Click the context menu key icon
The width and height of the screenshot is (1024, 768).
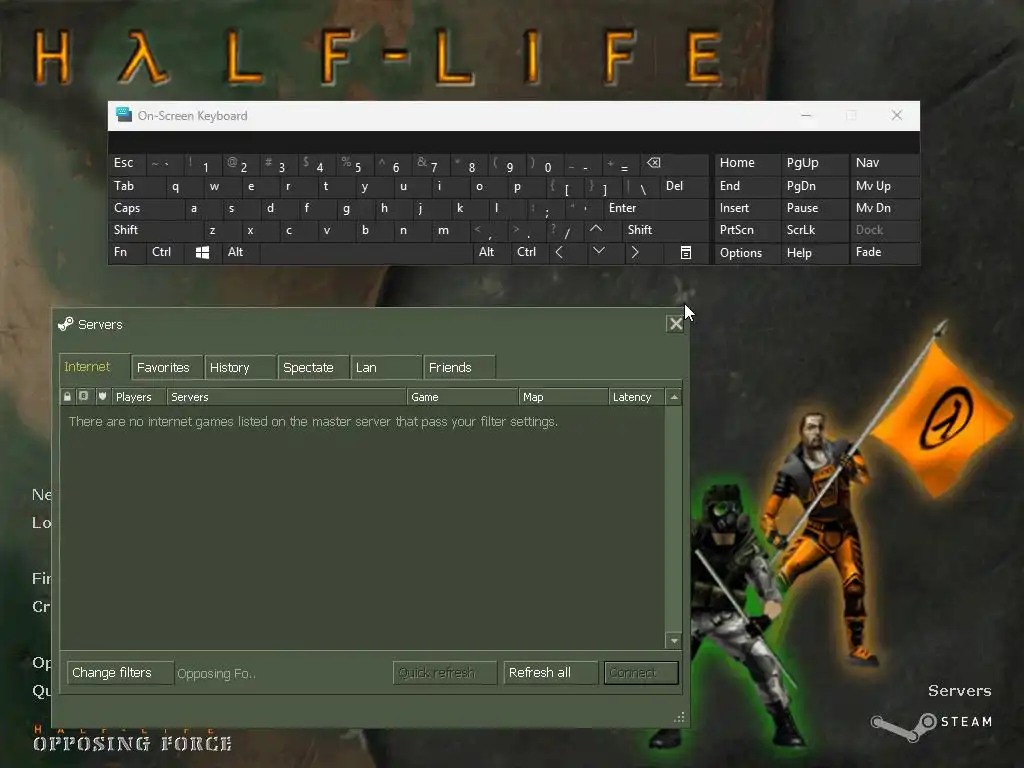(x=686, y=252)
